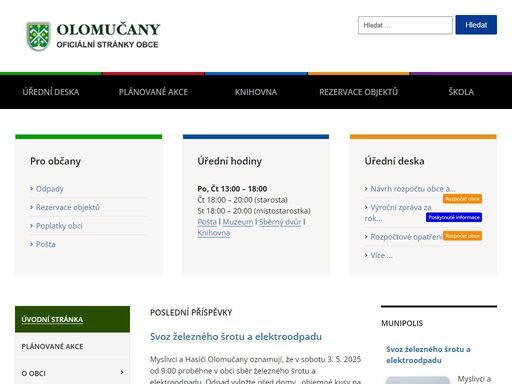512x384 pixels.
Task: Click the chevron bullet before Odpady
Action: click(x=32, y=189)
